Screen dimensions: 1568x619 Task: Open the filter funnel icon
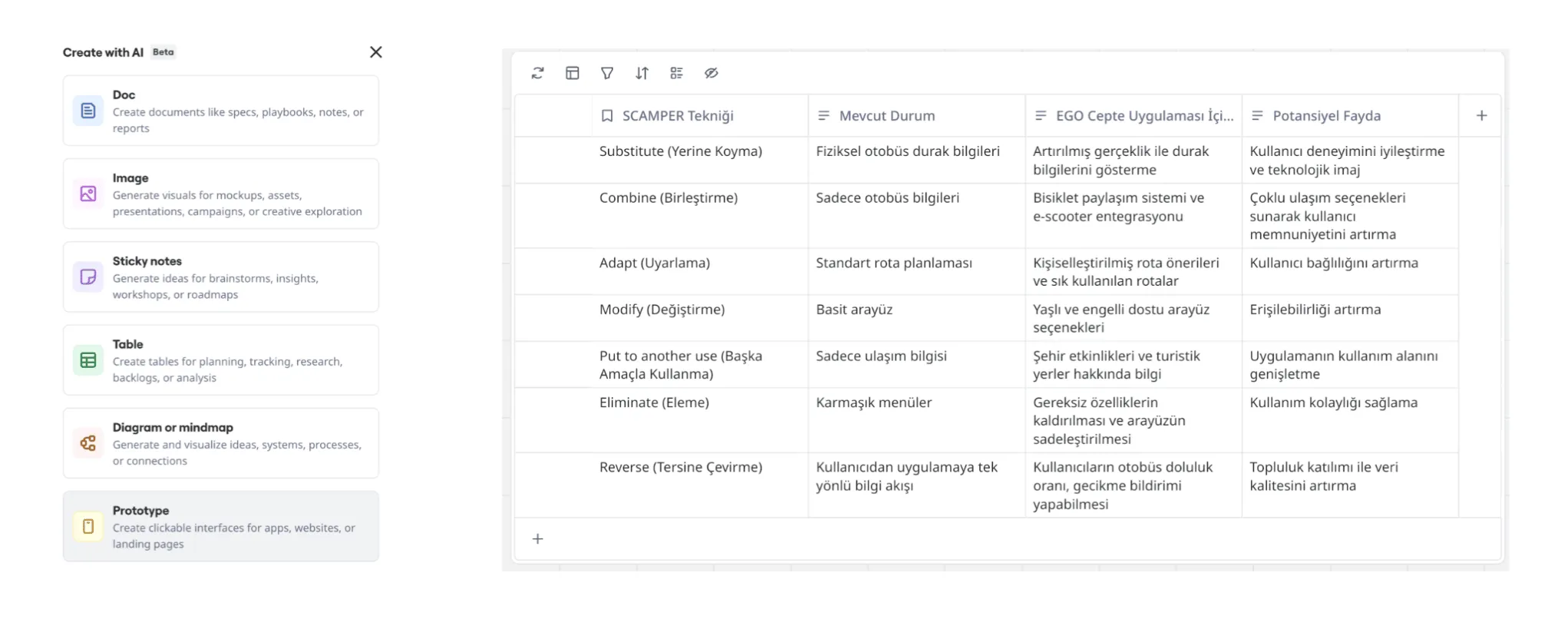[607, 73]
